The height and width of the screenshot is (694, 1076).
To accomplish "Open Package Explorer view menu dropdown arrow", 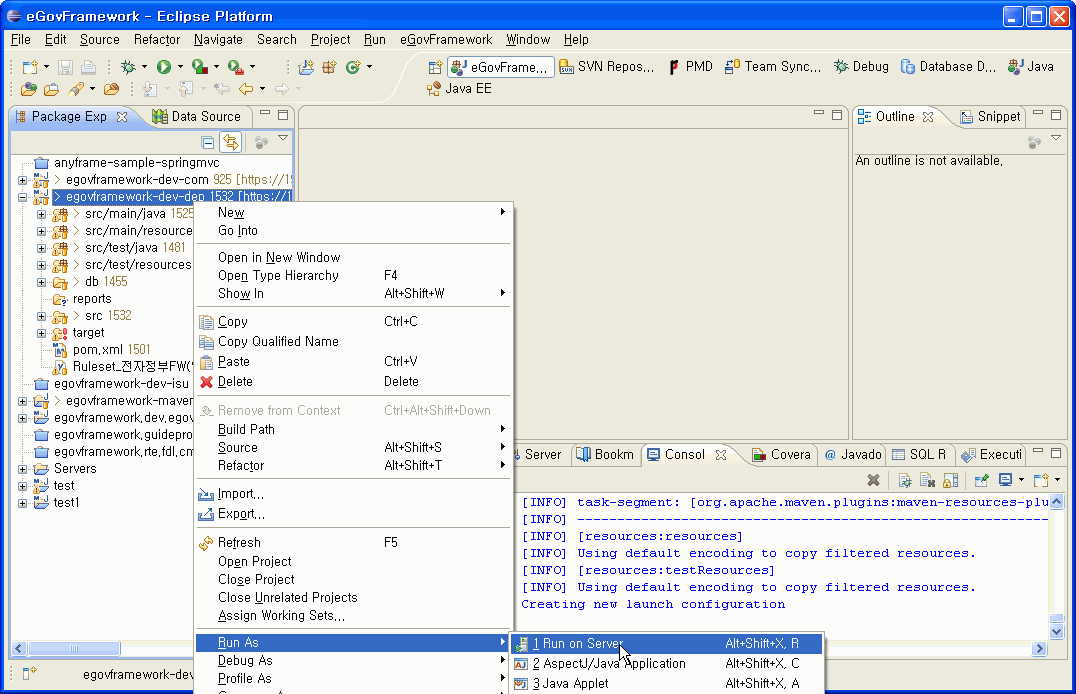I will point(283,139).
